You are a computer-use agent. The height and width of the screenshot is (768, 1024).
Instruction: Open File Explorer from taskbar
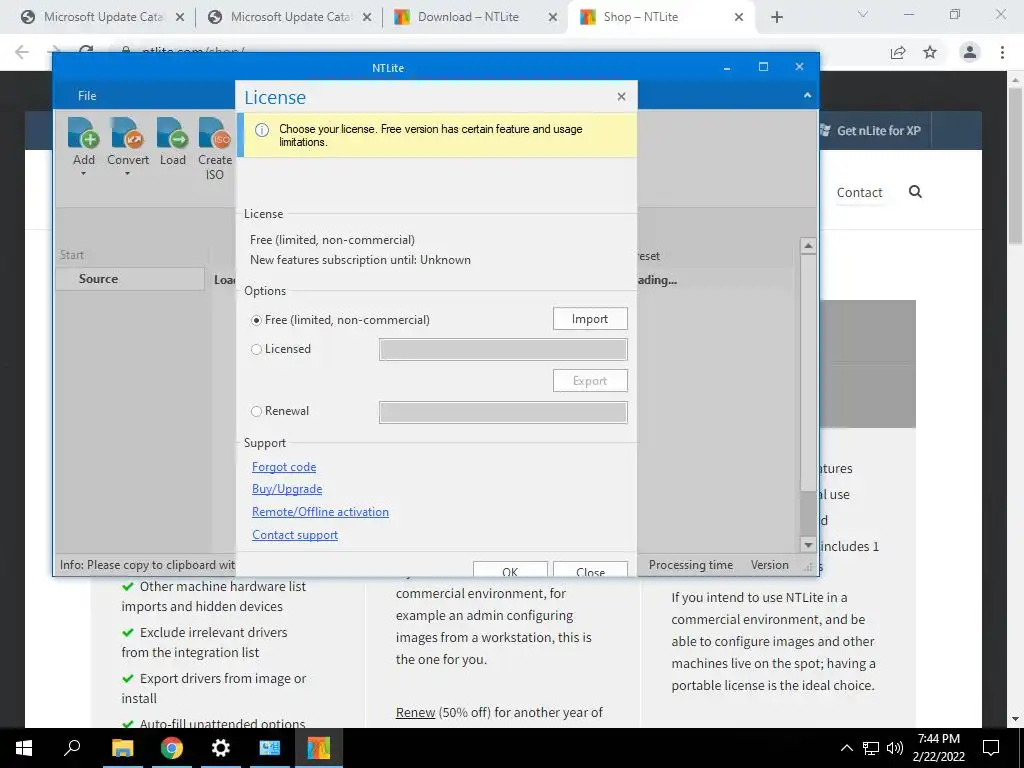pyautogui.click(x=122, y=748)
